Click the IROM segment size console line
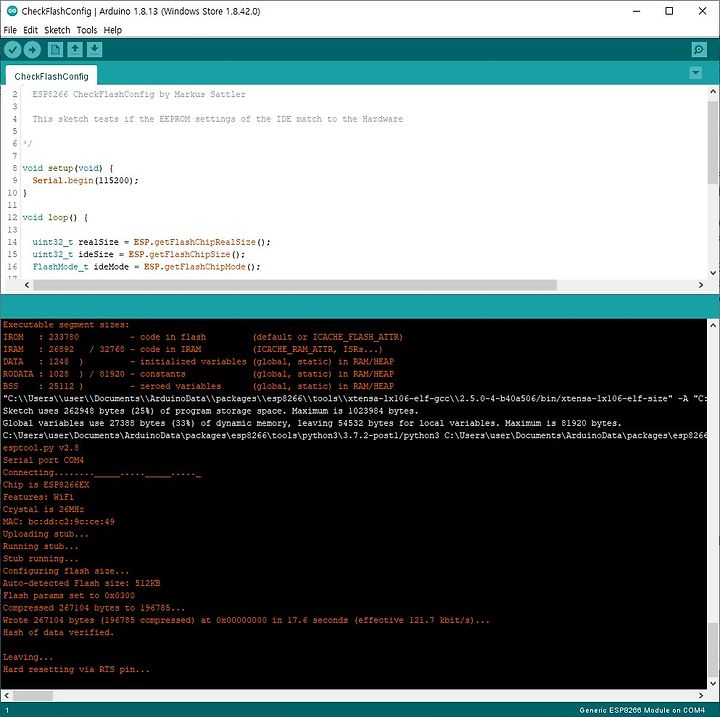The width and height of the screenshot is (720, 717). click(x=202, y=337)
